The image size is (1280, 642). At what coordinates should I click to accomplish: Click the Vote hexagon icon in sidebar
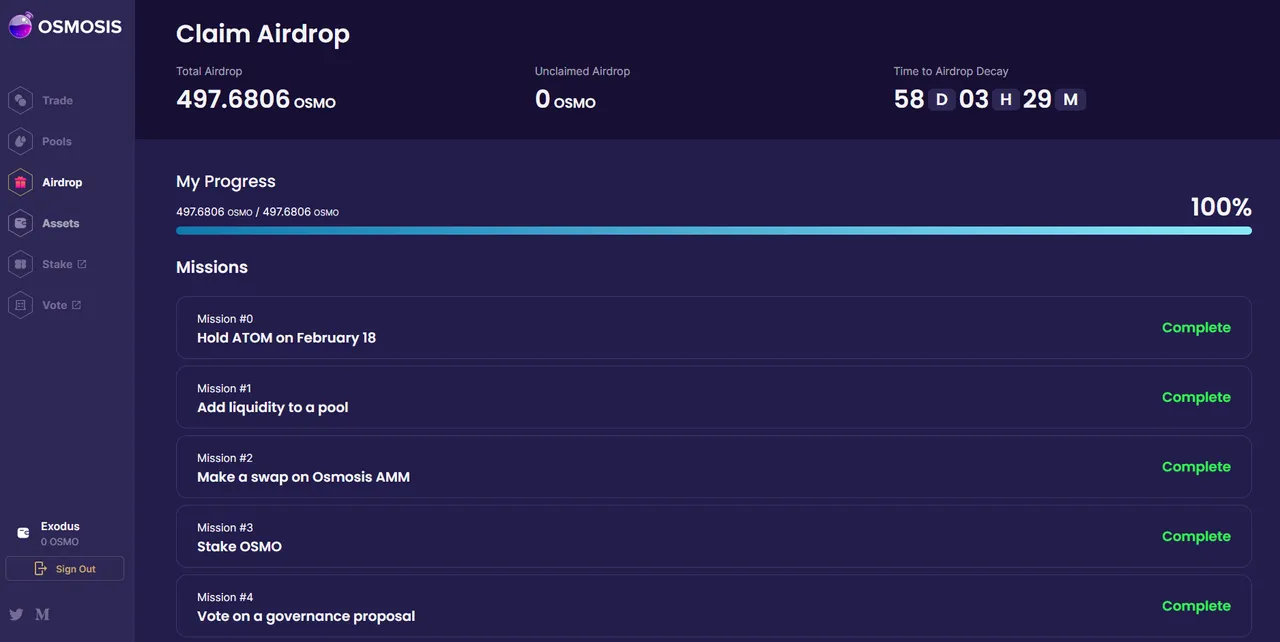(20, 305)
